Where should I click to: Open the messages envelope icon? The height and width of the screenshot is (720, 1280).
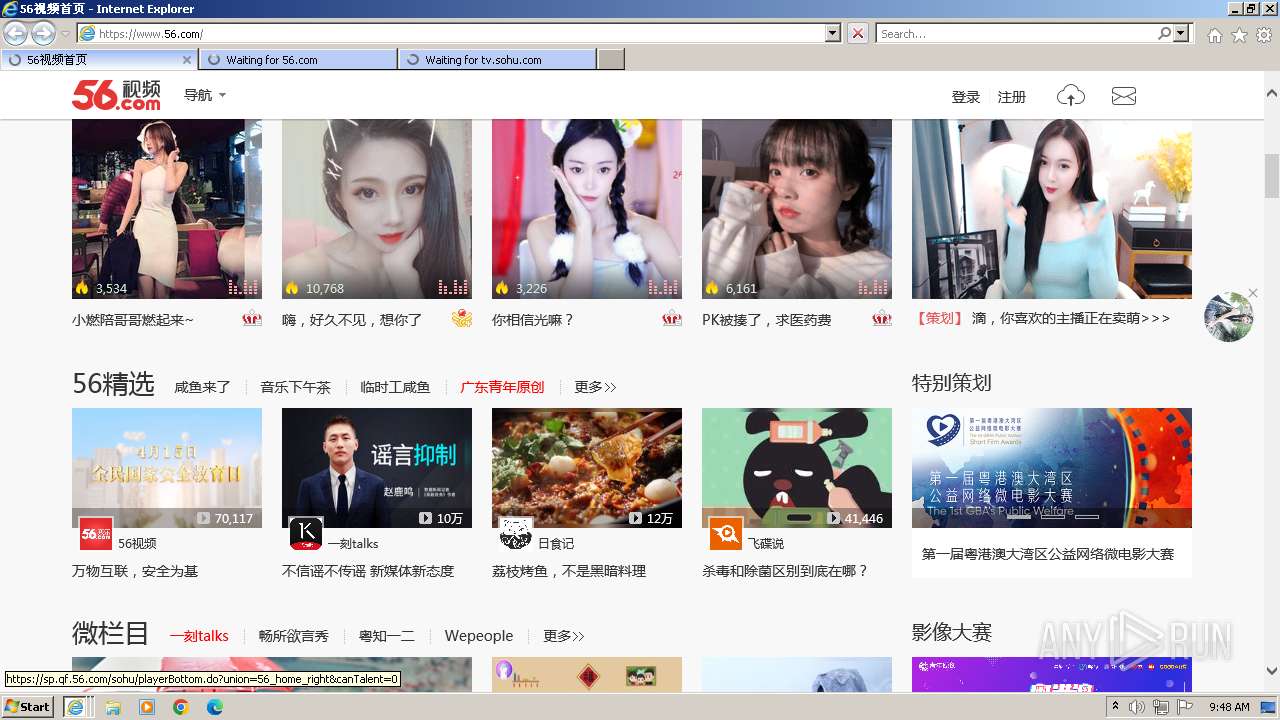coord(1124,96)
